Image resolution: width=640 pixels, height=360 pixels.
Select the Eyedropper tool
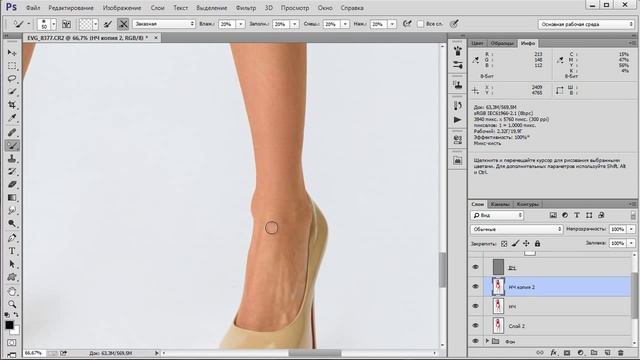[12, 118]
